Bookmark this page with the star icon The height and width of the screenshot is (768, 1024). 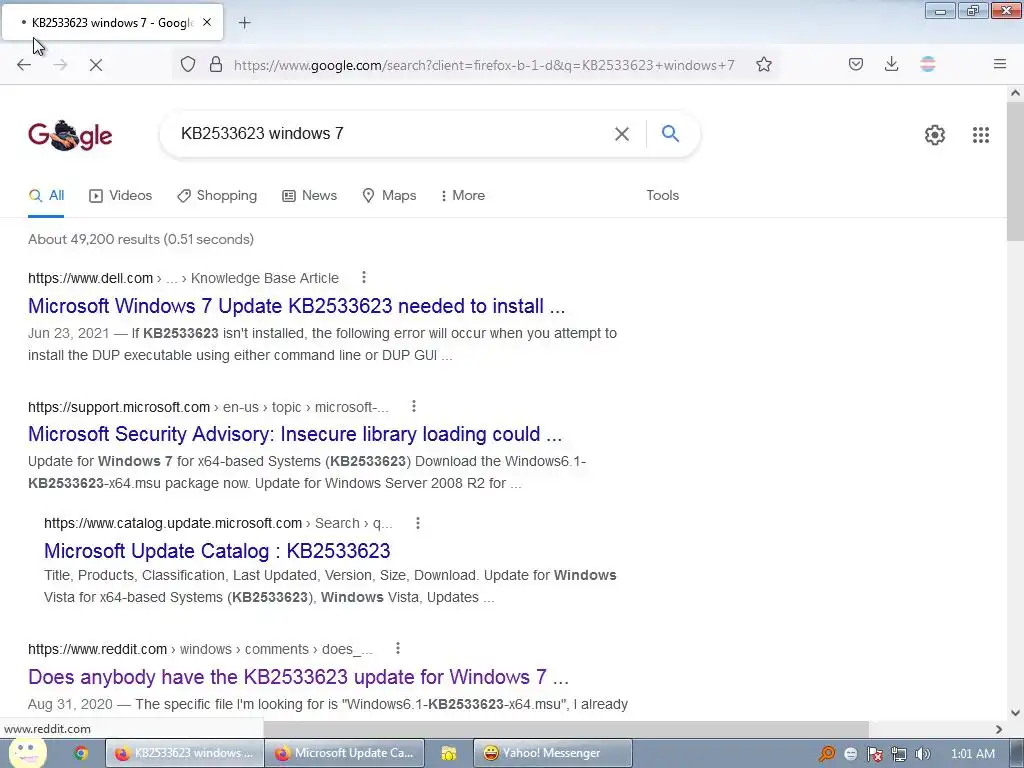(764, 65)
